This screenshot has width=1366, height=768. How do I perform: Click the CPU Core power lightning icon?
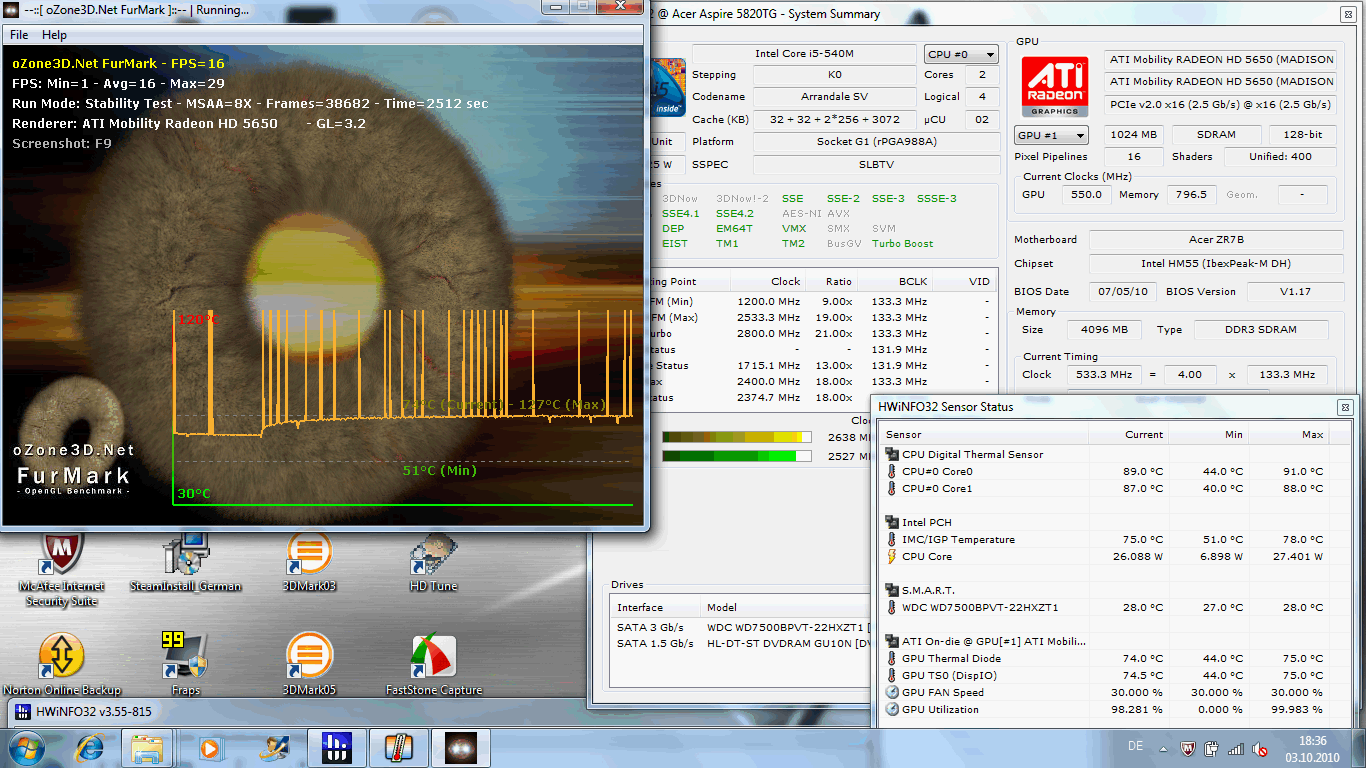892,557
